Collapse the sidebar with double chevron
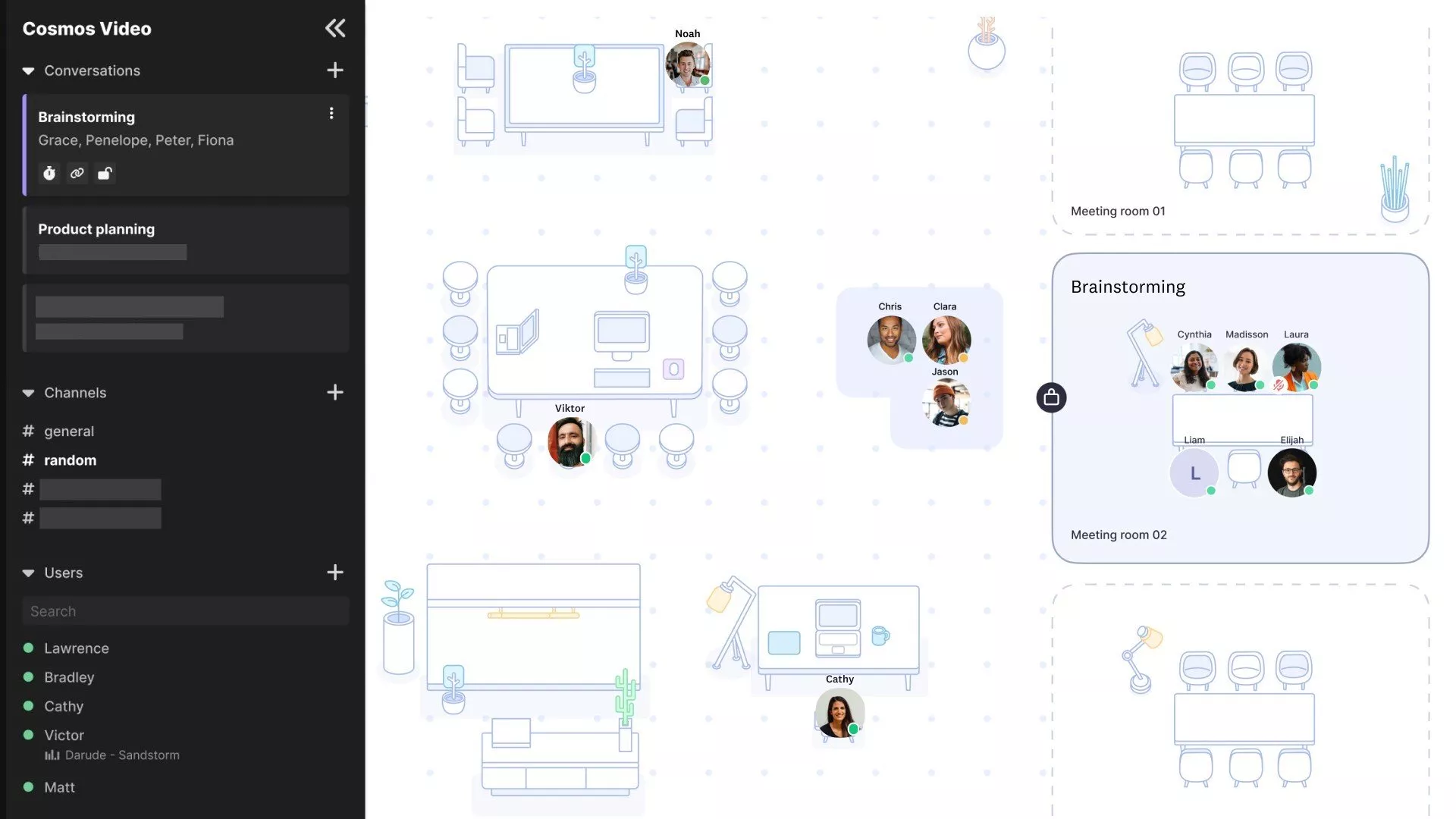Image resolution: width=1456 pixels, height=819 pixels. coord(334,28)
